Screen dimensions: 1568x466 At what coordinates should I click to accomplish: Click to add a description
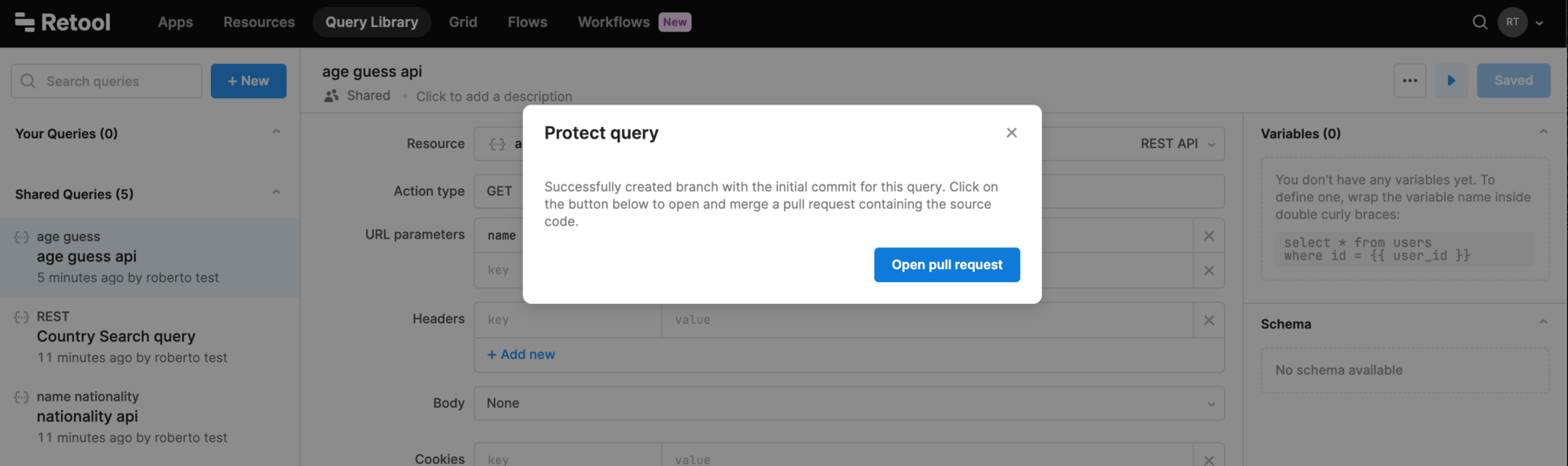coord(494,97)
